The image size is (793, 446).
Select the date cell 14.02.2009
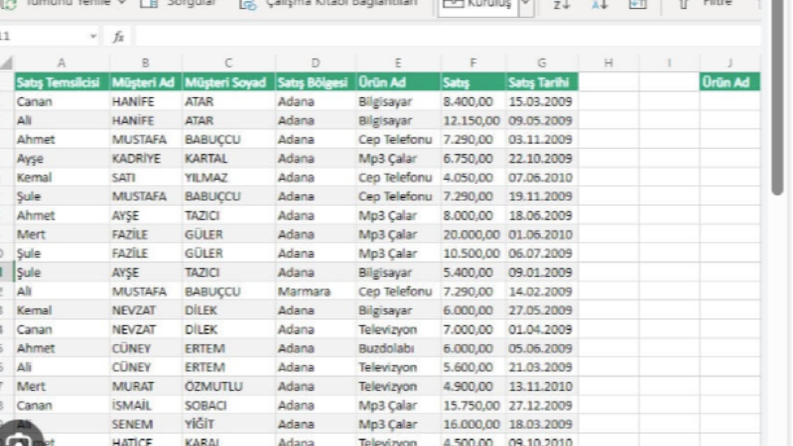(x=542, y=292)
